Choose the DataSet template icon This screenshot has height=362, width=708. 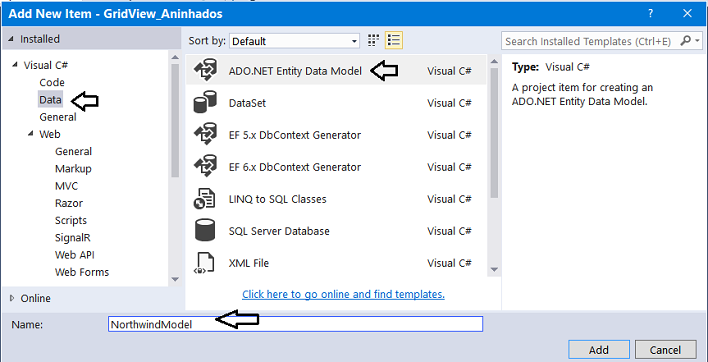click(205, 102)
